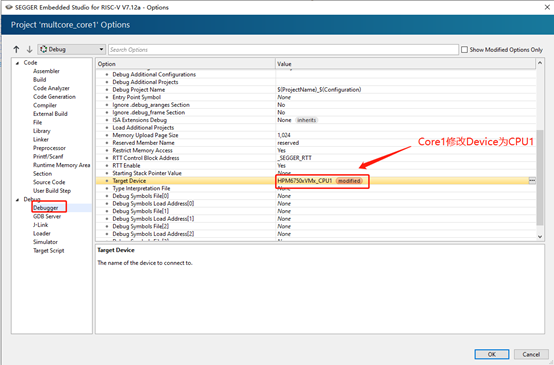The image size is (554, 365).
Task: Select Build in the options tree
Action: pos(40,80)
